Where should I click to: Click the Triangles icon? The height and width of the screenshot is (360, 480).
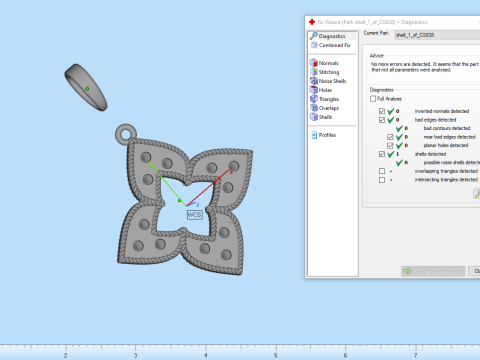[x=314, y=99]
